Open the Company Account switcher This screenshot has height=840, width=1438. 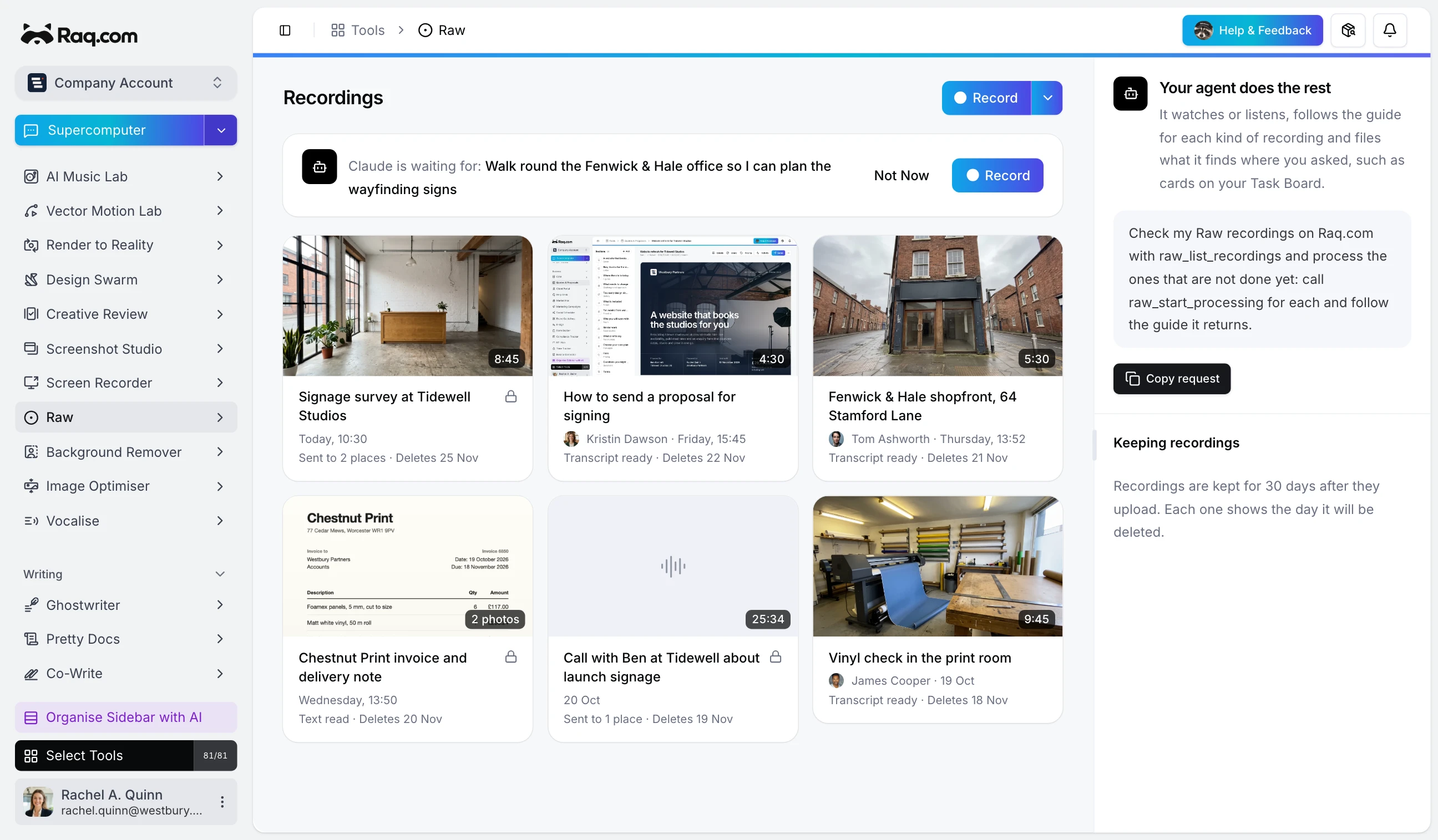[125, 83]
